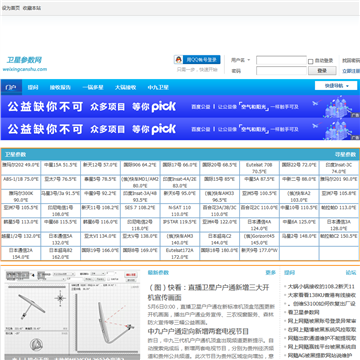Image resolution: width=360 pixels, height=360 pixels.
Task: Open the 国际22号 72.0°E satellite entry
Action: pos(299,165)
